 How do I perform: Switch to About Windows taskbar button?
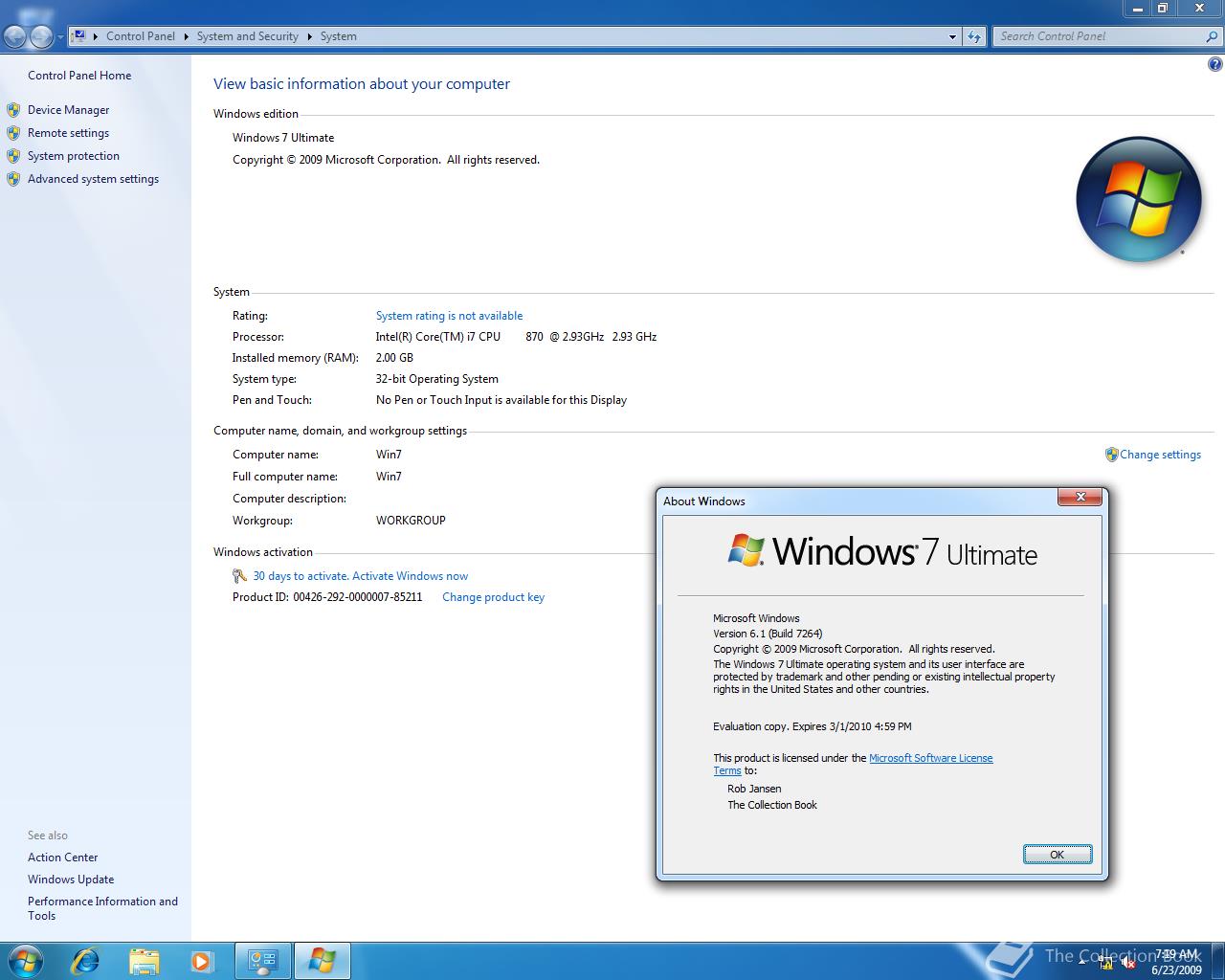coord(322,961)
